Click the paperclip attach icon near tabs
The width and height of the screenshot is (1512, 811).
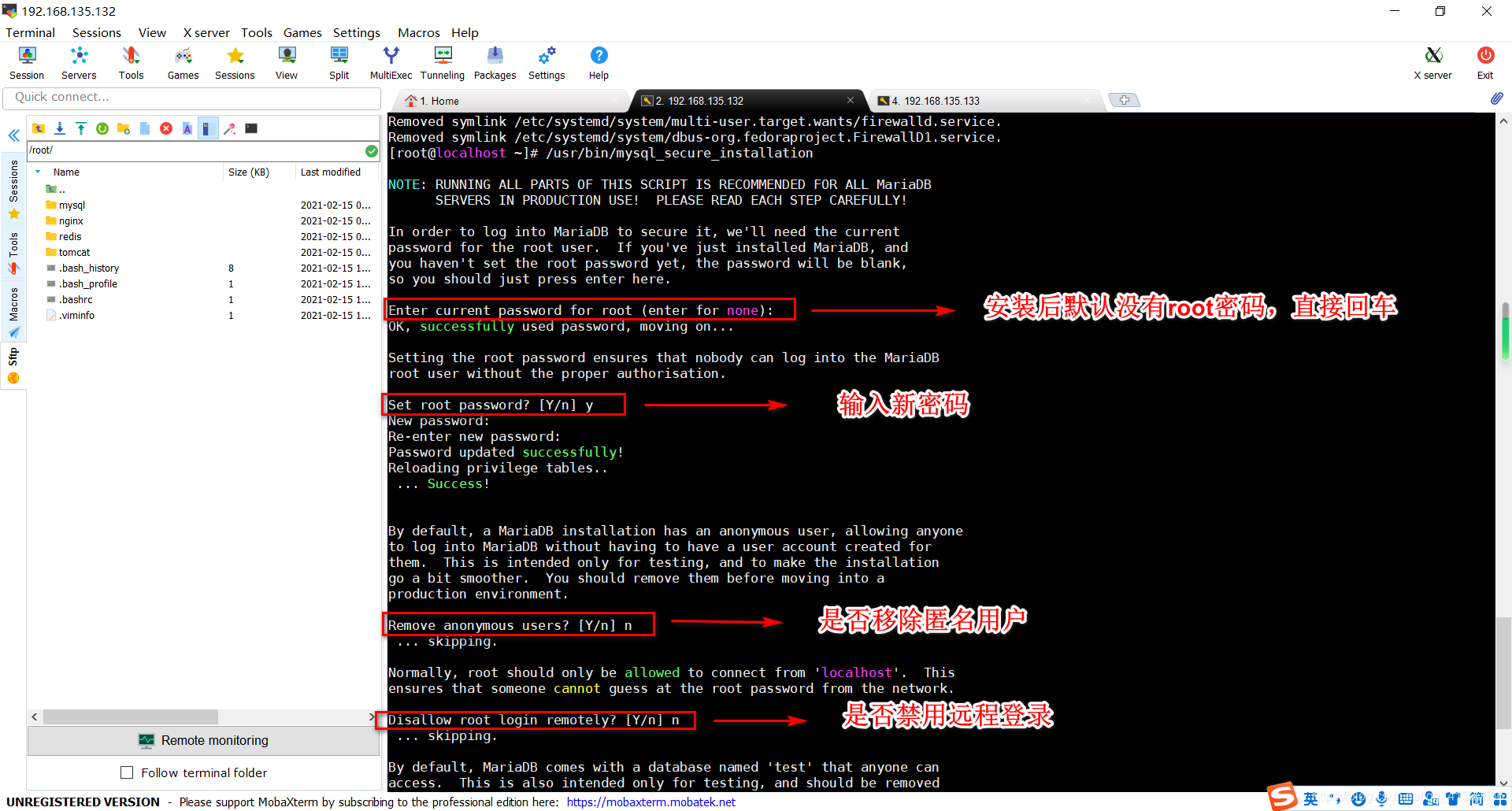pyautogui.click(x=1496, y=98)
